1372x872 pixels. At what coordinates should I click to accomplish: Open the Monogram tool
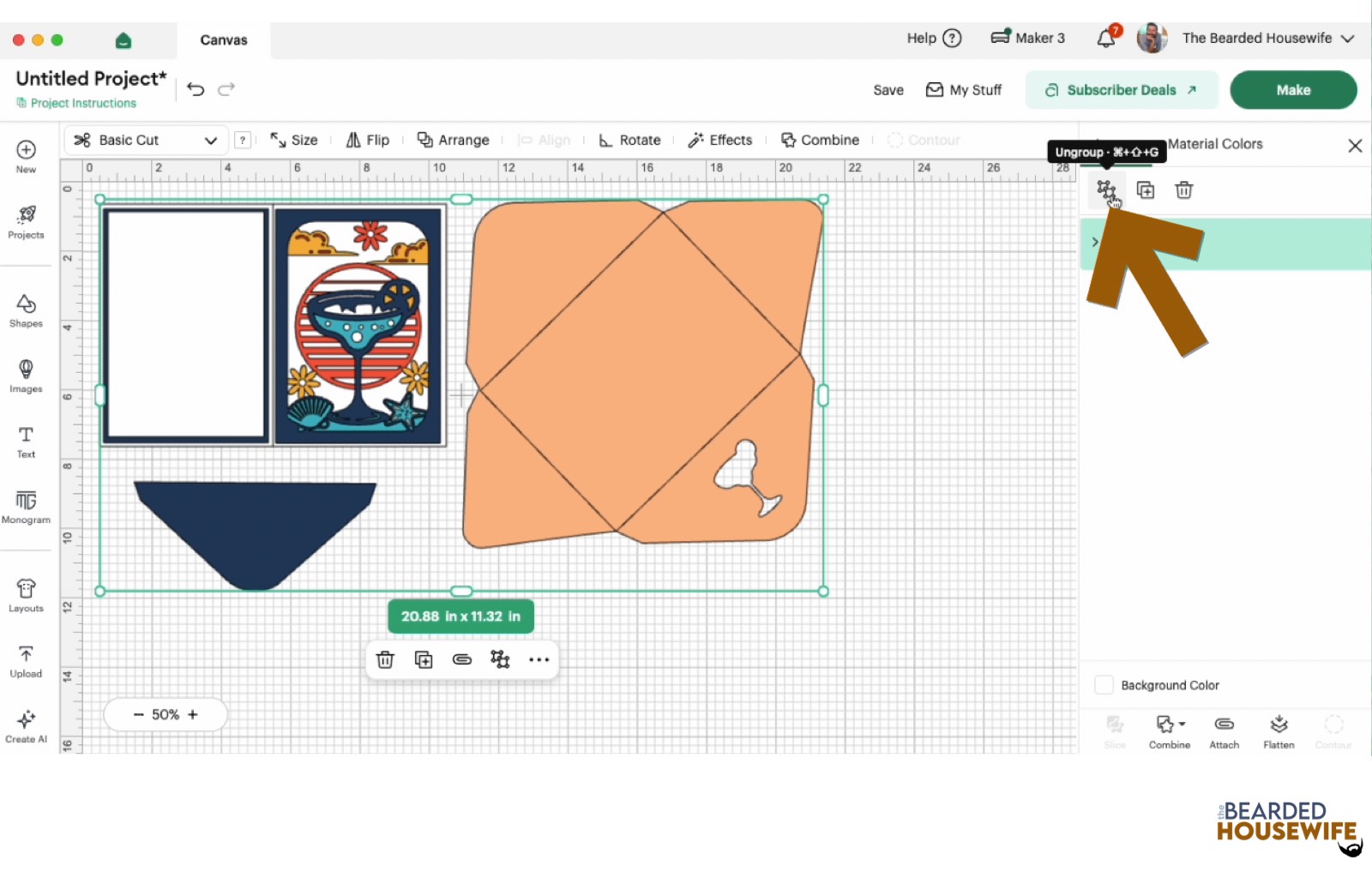[x=26, y=508]
